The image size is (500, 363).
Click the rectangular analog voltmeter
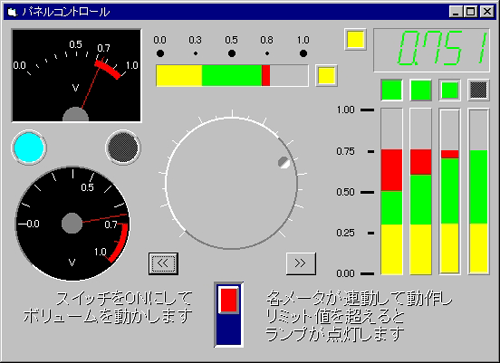click(76, 75)
